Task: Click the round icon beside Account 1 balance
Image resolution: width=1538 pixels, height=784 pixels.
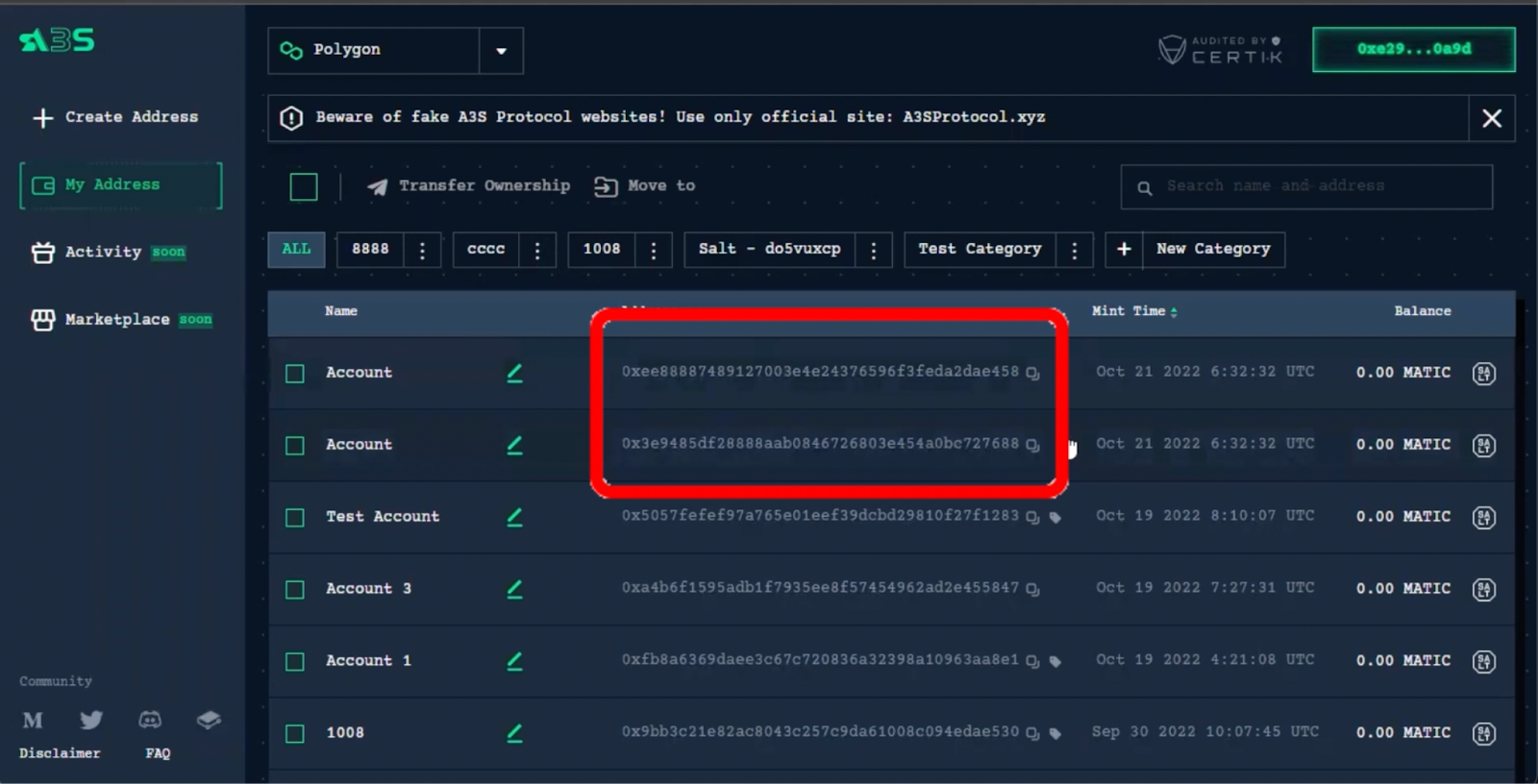Action: click(x=1484, y=661)
